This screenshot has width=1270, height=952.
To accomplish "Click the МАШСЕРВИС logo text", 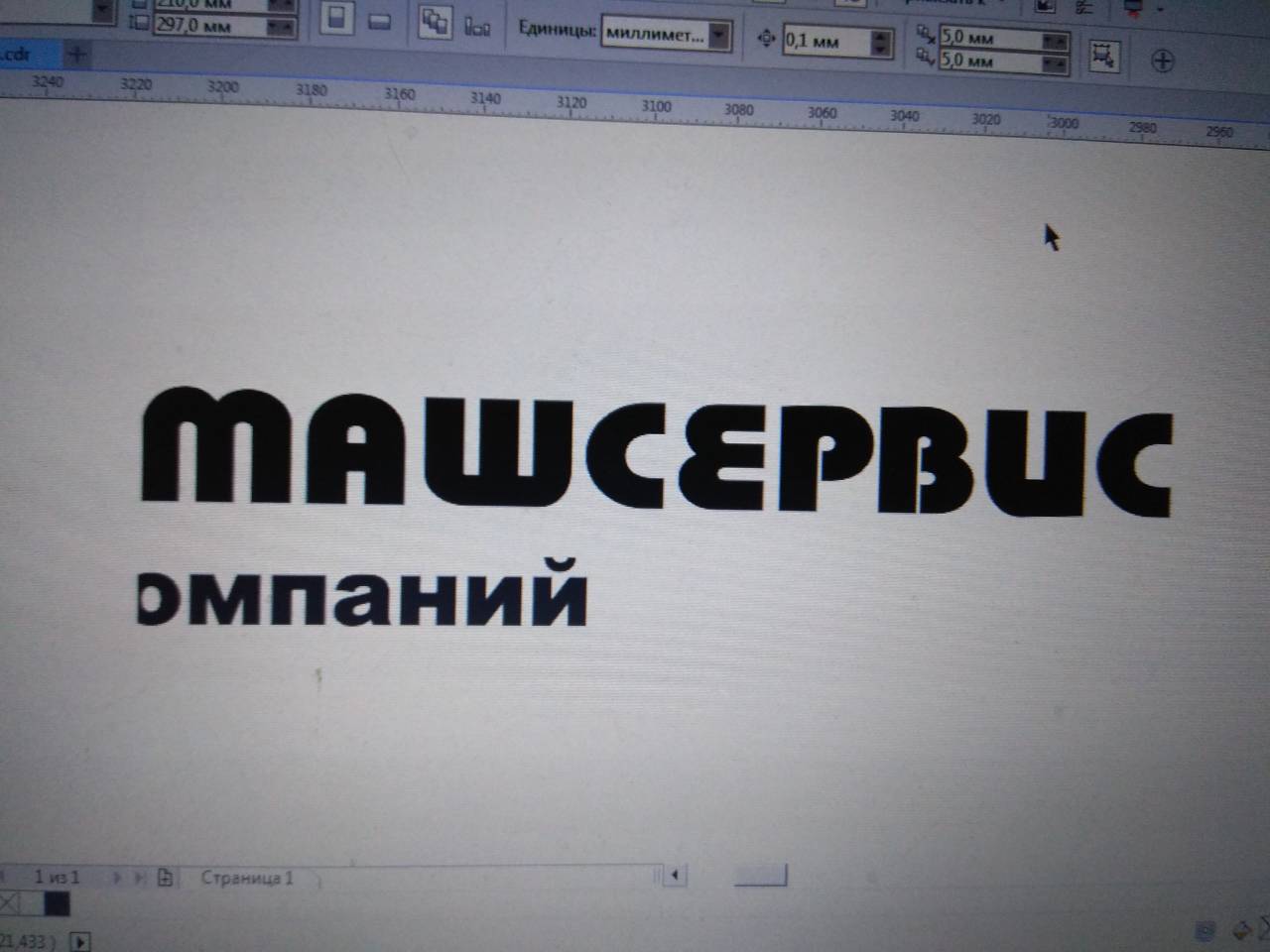I will pyautogui.click(x=656, y=452).
